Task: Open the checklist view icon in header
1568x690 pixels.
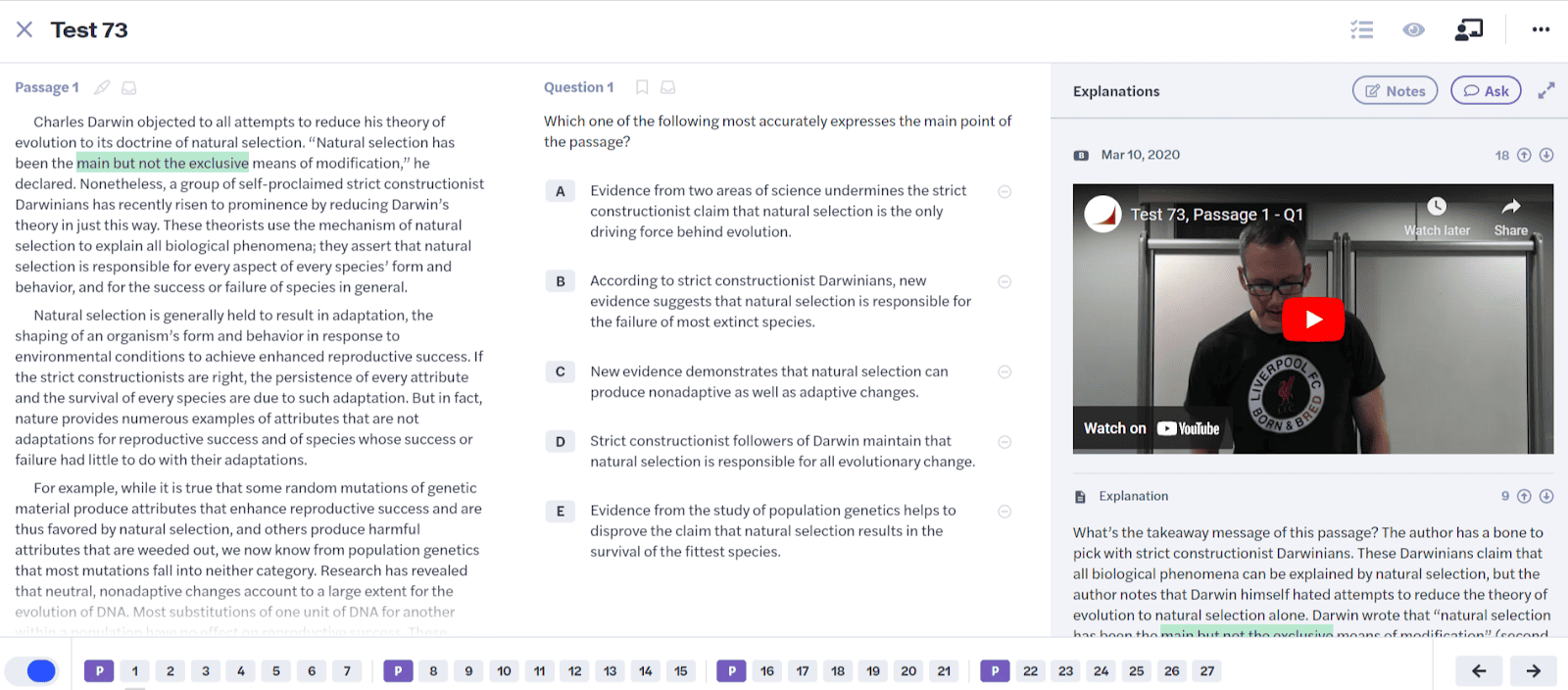Action: [1361, 29]
